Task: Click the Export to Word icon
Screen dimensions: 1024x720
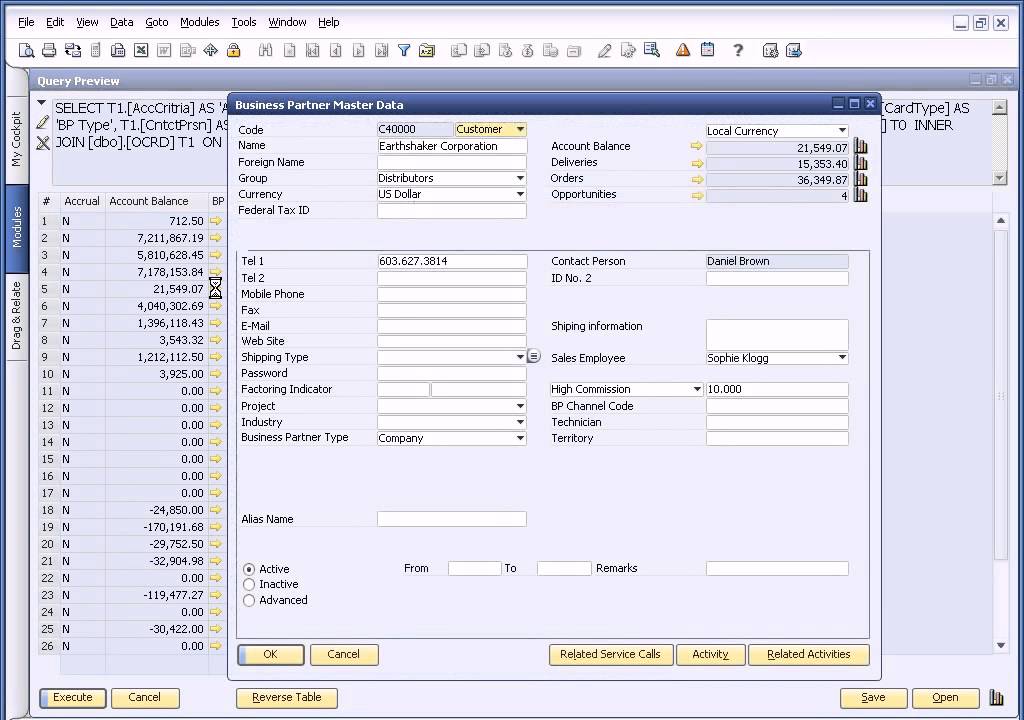Action: tap(164, 50)
